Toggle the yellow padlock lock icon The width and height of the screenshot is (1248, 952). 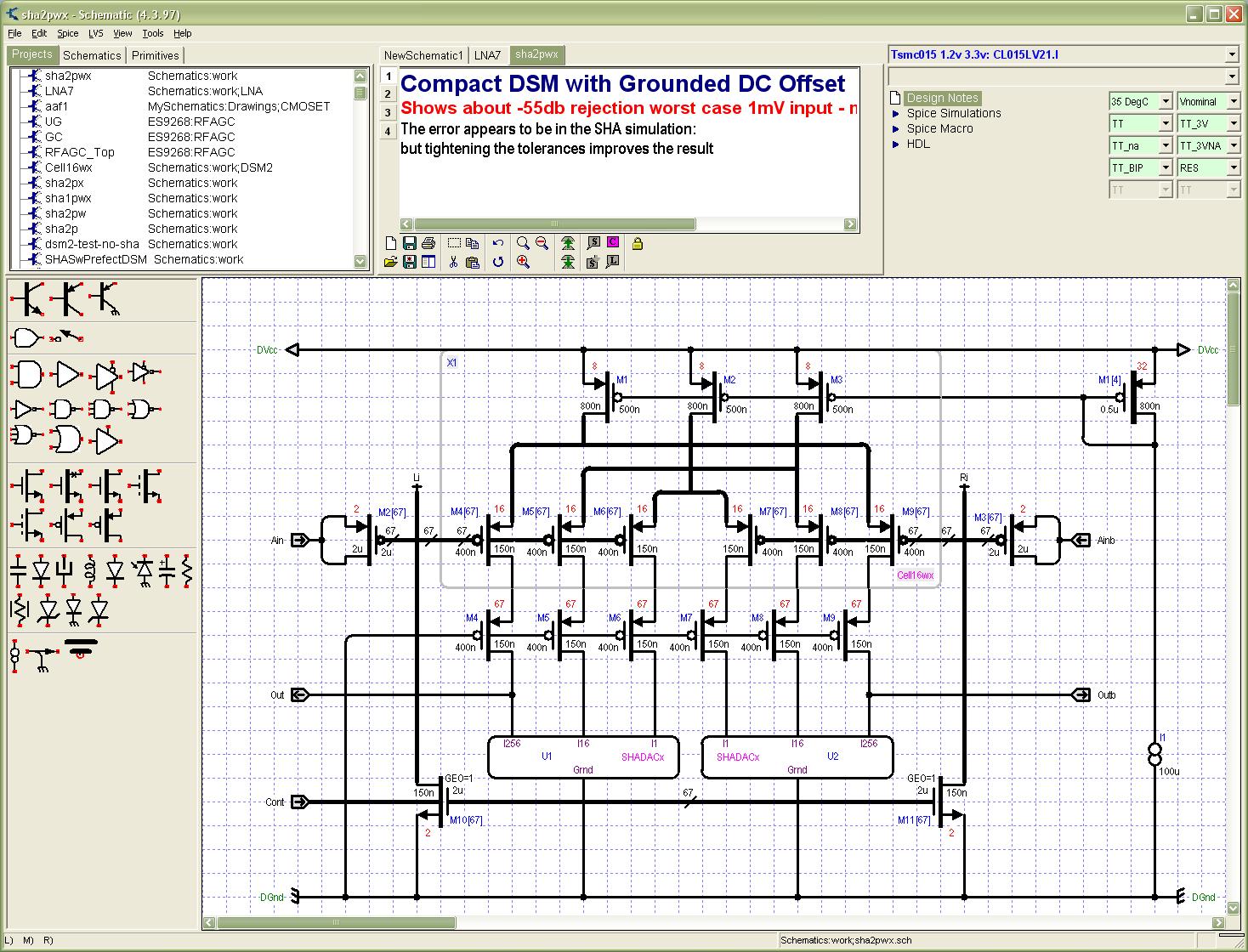pyautogui.click(x=637, y=244)
